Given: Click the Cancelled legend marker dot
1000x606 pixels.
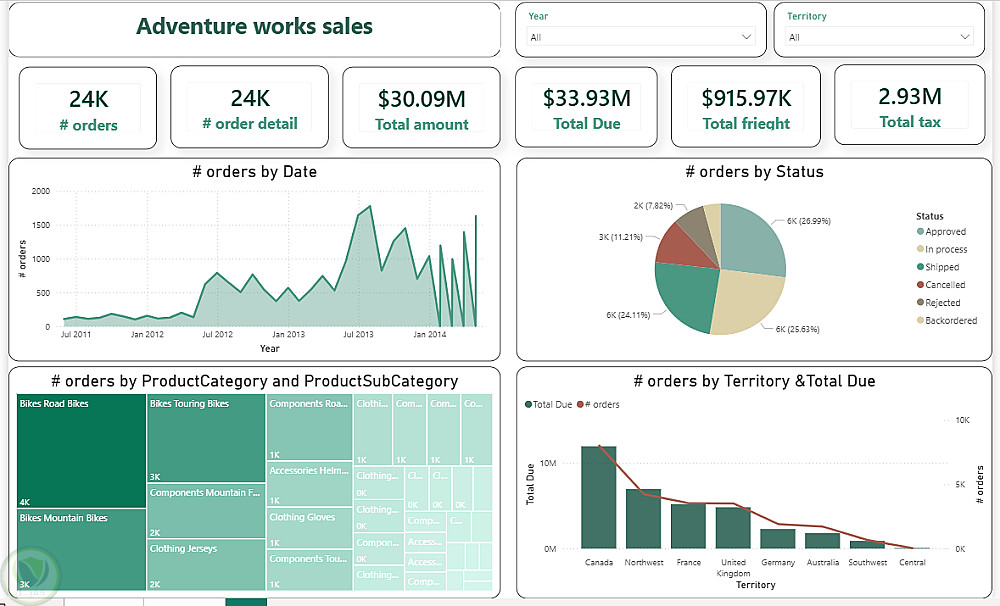Looking at the screenshot, I should tap(920, 285).
